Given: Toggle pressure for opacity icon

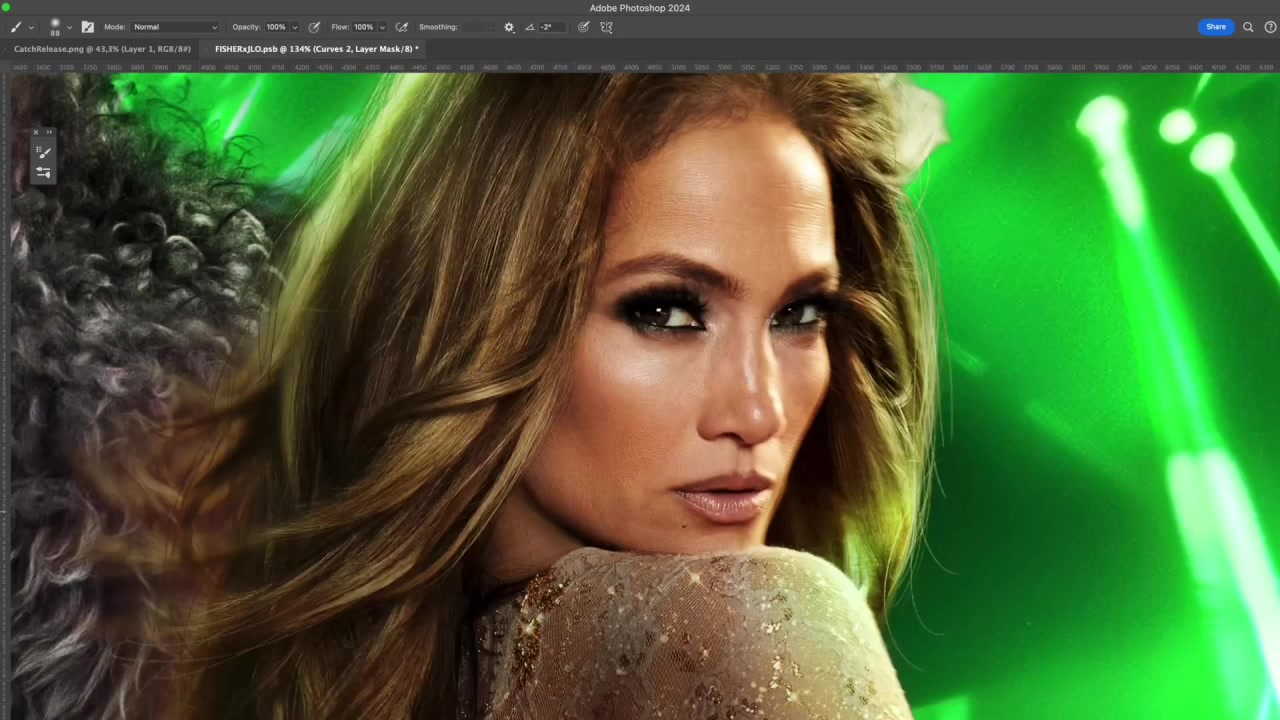Looking at the screenshot, I should pos(314,27).
